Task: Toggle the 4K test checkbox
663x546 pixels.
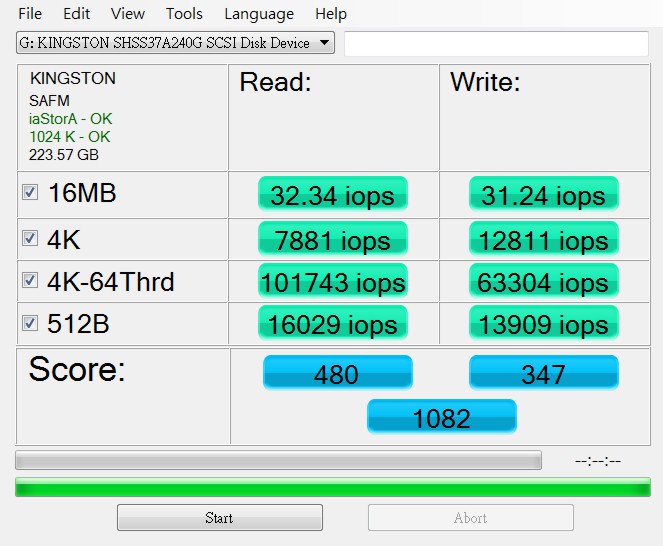Action: tap(30, 238)
